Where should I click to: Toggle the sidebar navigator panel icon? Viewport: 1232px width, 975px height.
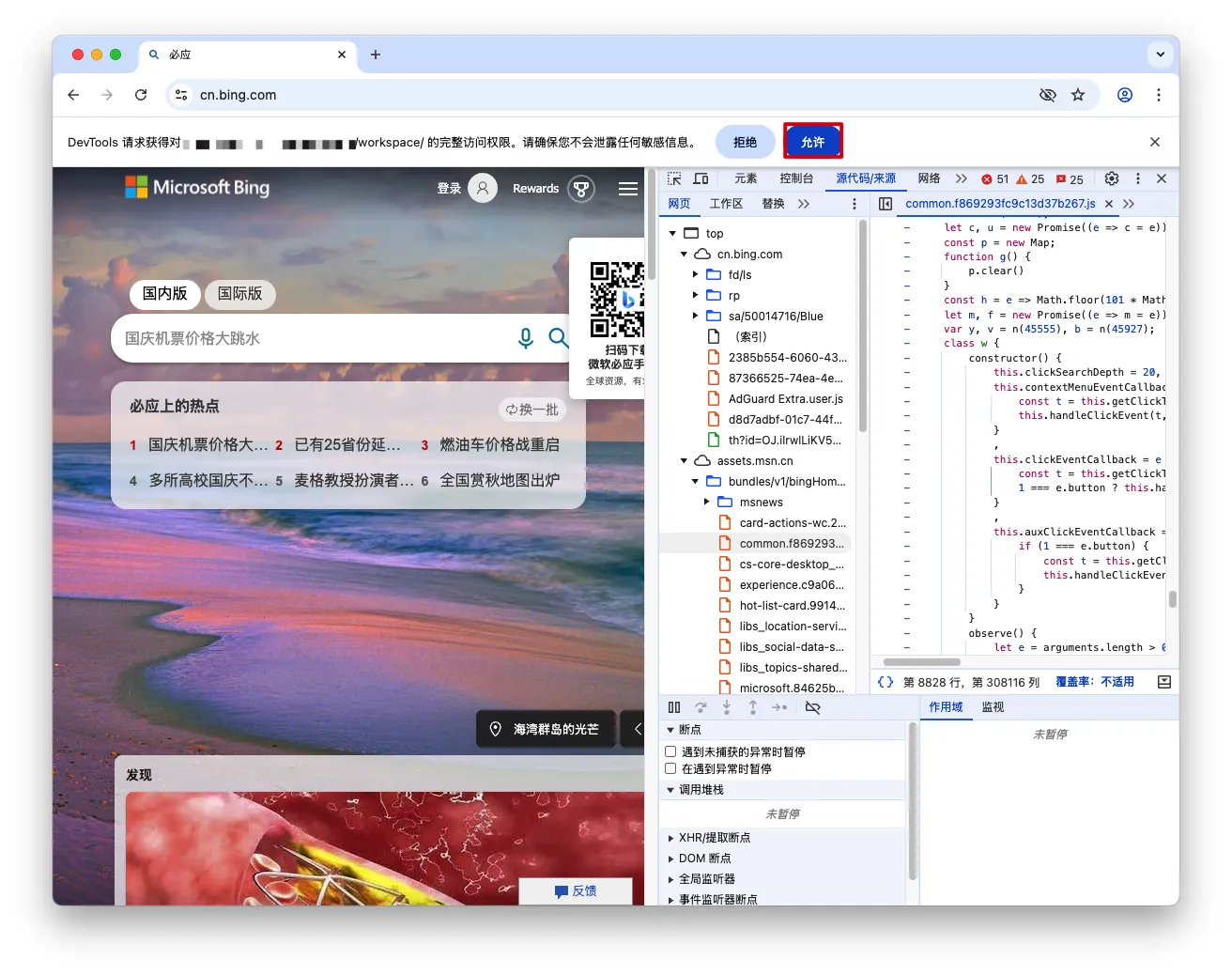(885, 204)
